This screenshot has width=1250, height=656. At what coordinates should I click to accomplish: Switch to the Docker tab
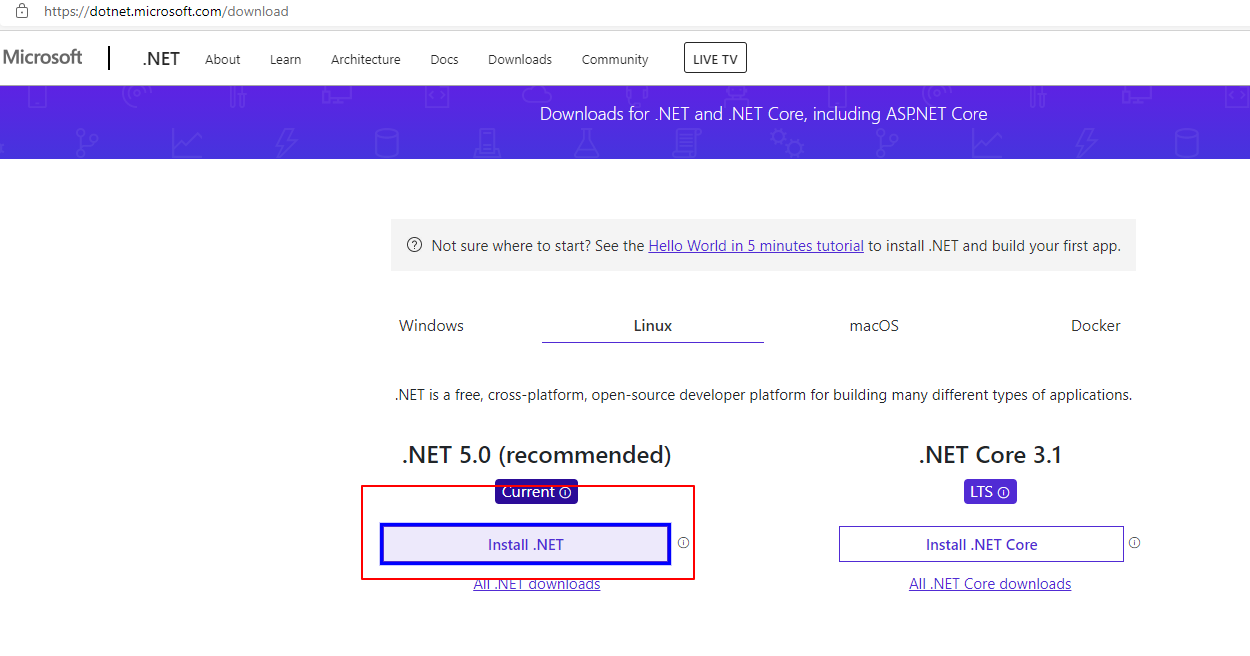point(1096,325)
